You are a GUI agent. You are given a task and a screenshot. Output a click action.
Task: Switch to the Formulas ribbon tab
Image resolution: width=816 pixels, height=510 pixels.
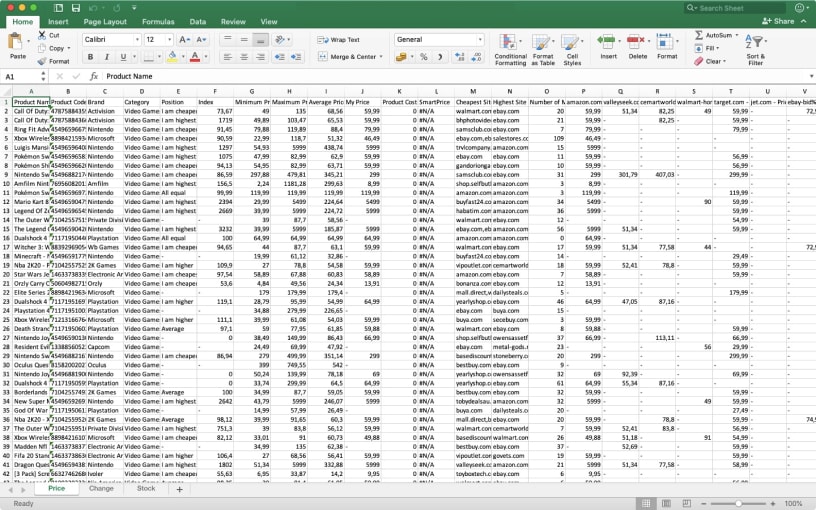(158, 21)
